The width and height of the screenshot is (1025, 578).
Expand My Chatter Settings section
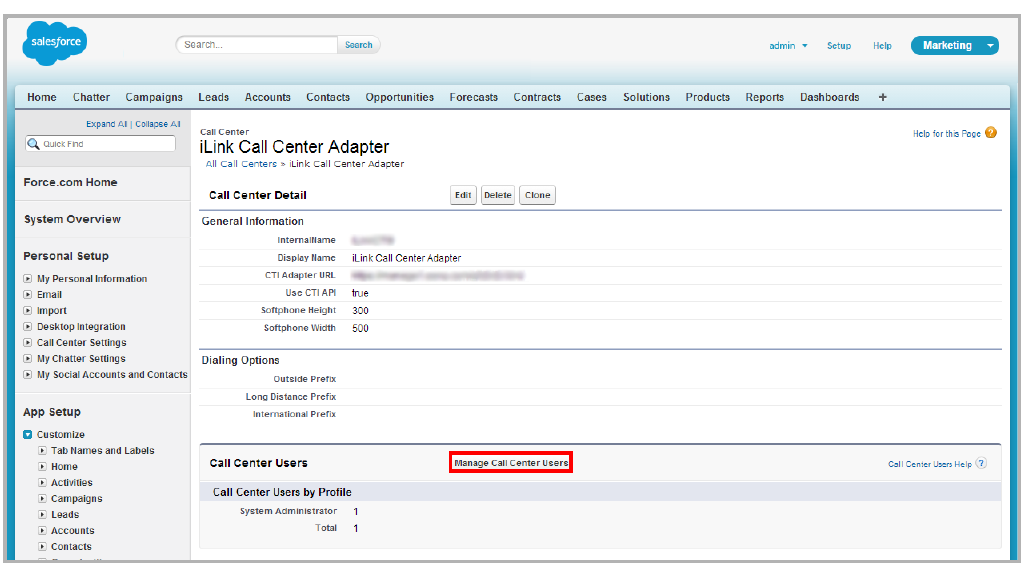coord(27,358)
